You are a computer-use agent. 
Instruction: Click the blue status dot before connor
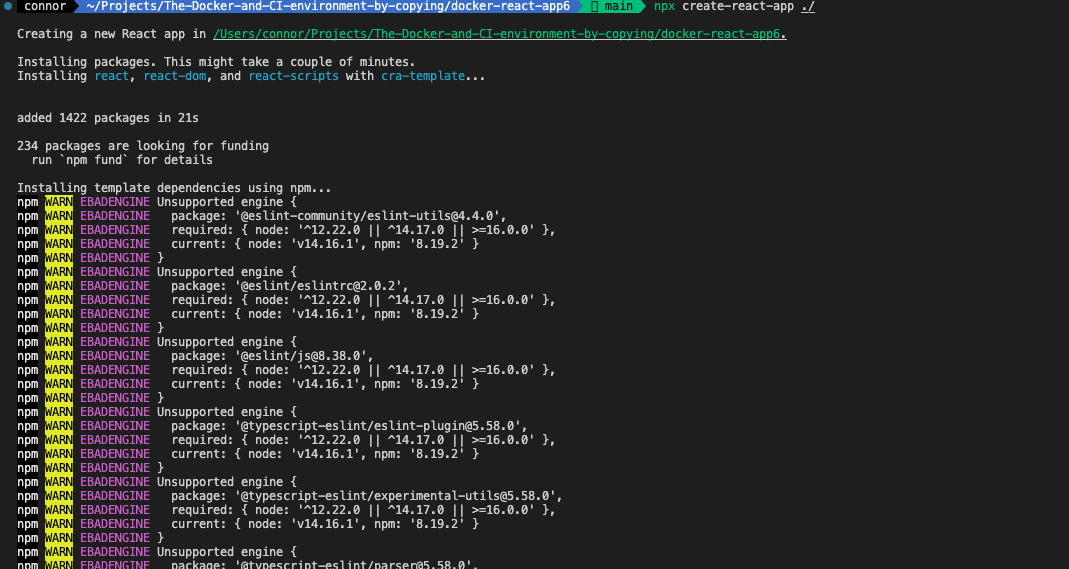[8, 6]
